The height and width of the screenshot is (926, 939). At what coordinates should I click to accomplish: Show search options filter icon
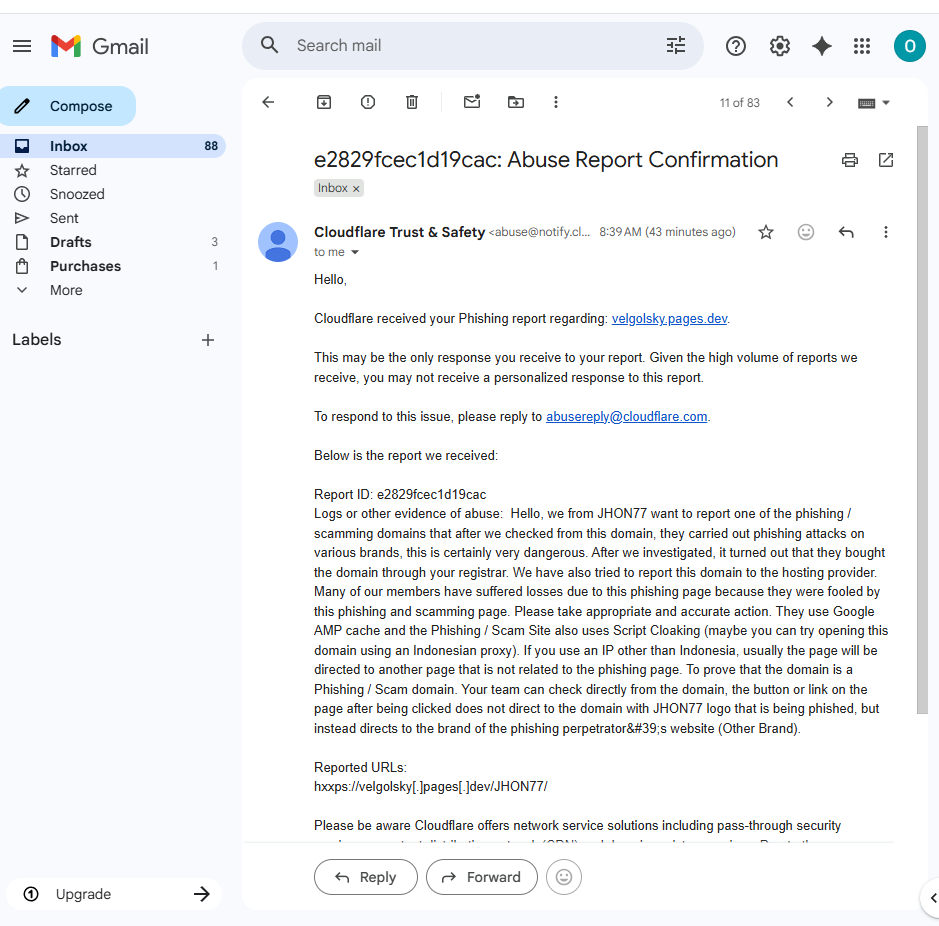[x=676, y=46]
